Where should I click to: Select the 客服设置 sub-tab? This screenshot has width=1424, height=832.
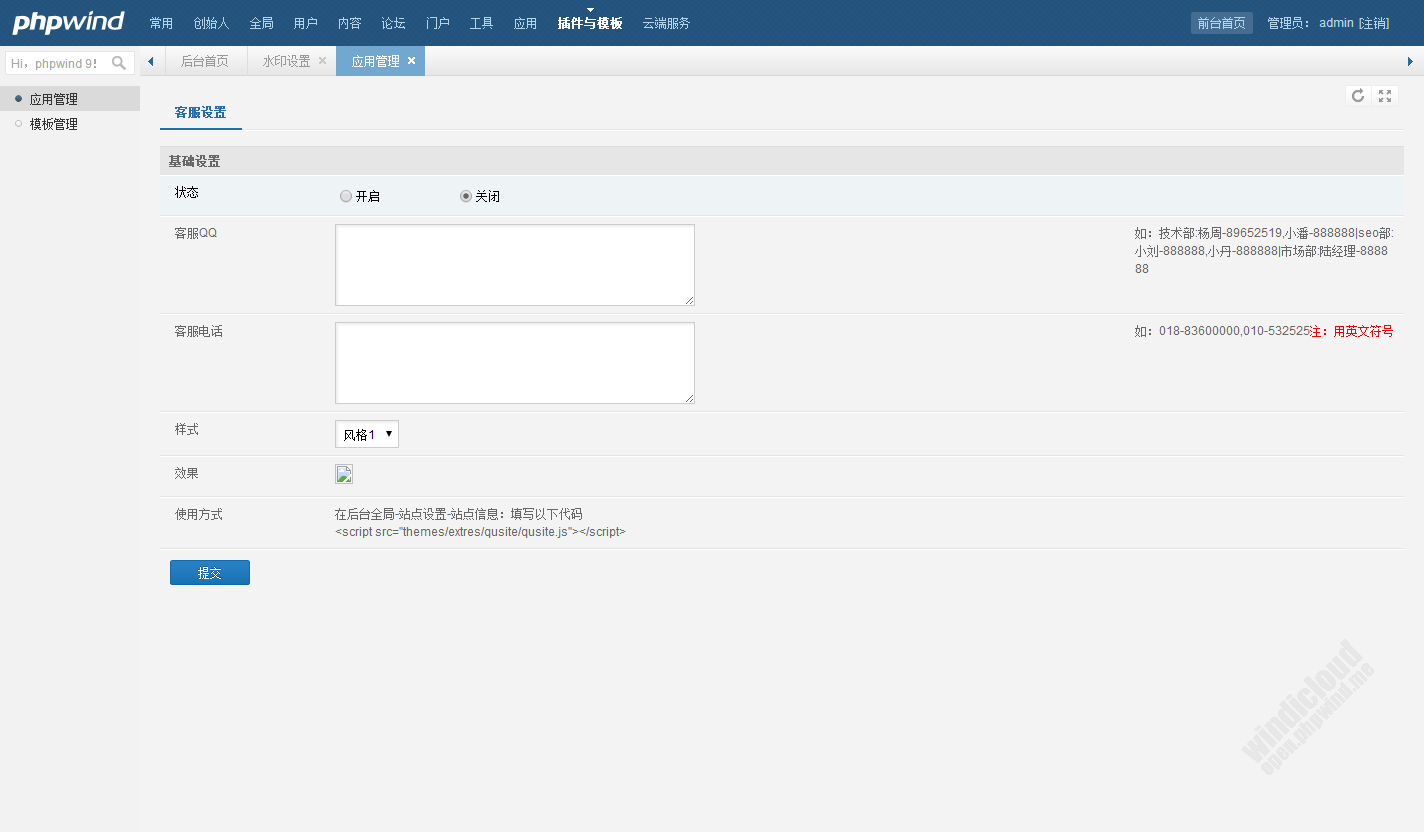tap(200, 113)
